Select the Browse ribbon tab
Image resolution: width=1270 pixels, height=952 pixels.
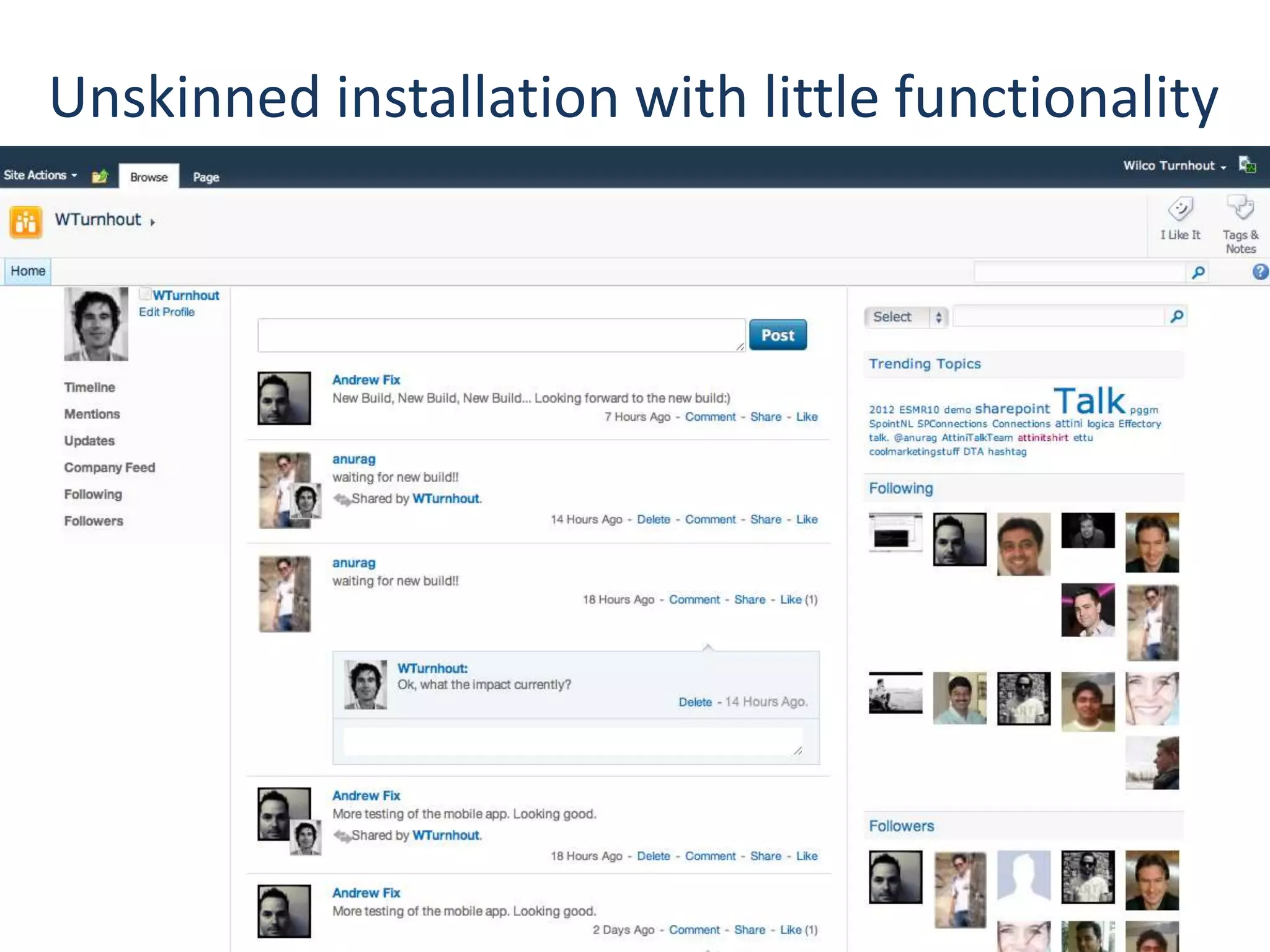pyautogui.click(x=149, y=177)
